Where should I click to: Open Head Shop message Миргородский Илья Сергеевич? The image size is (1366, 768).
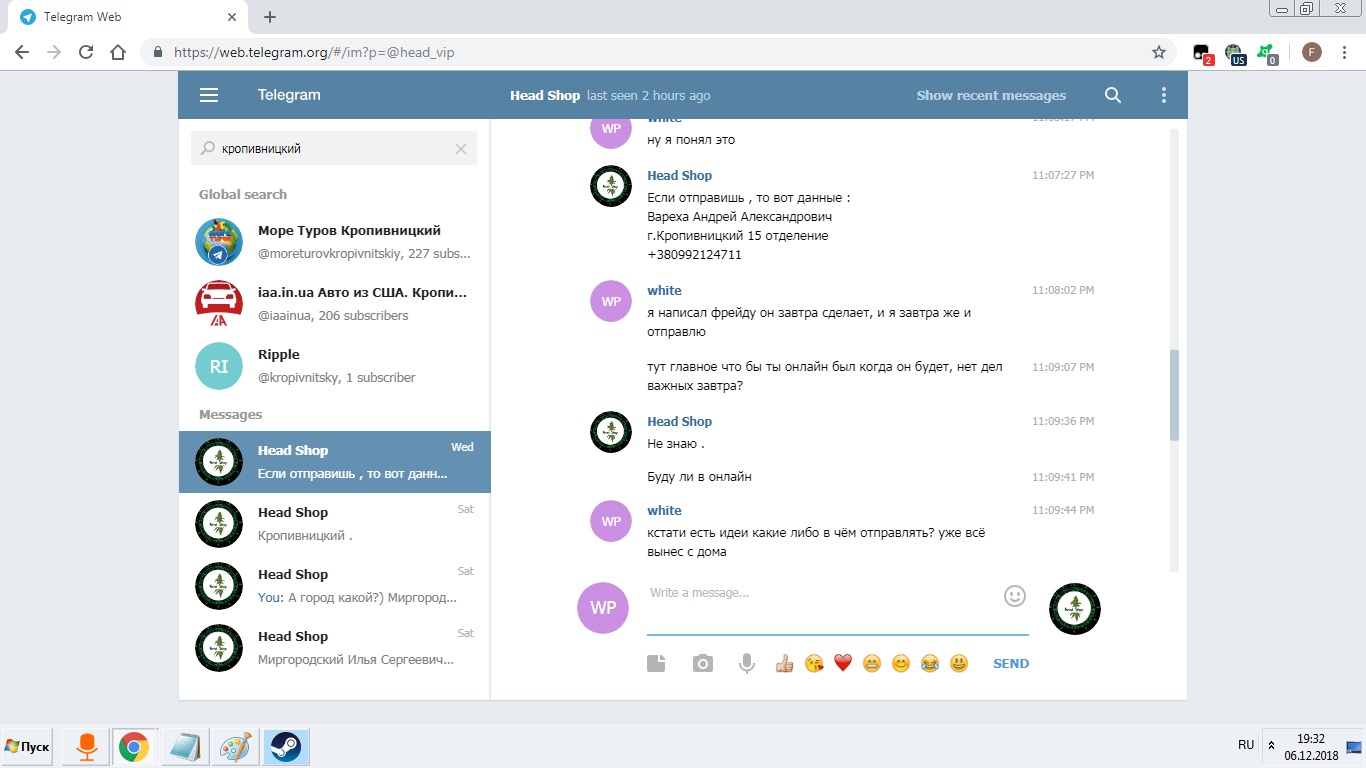coord(334,648)
